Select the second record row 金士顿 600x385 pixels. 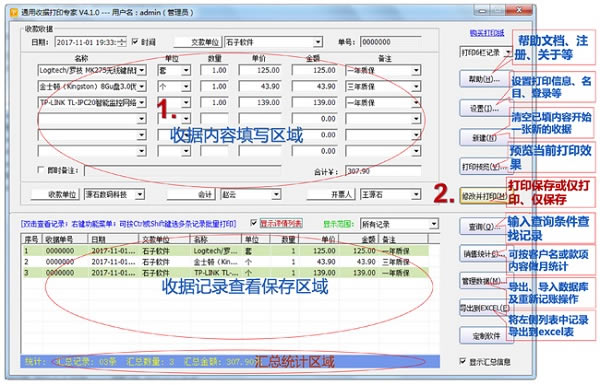pos(226,262)
